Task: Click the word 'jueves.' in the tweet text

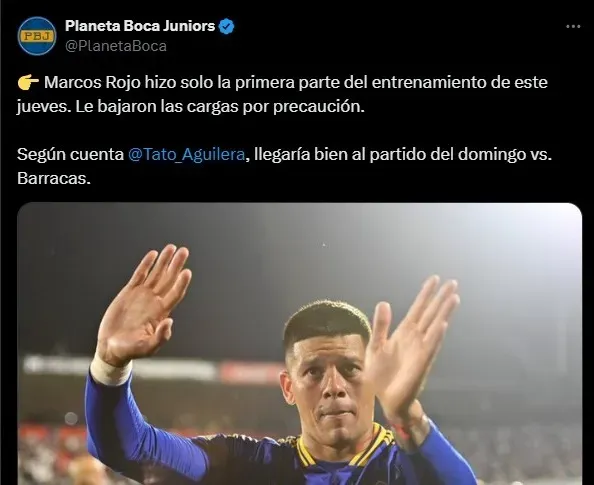Action: click(x=44, y=107)
